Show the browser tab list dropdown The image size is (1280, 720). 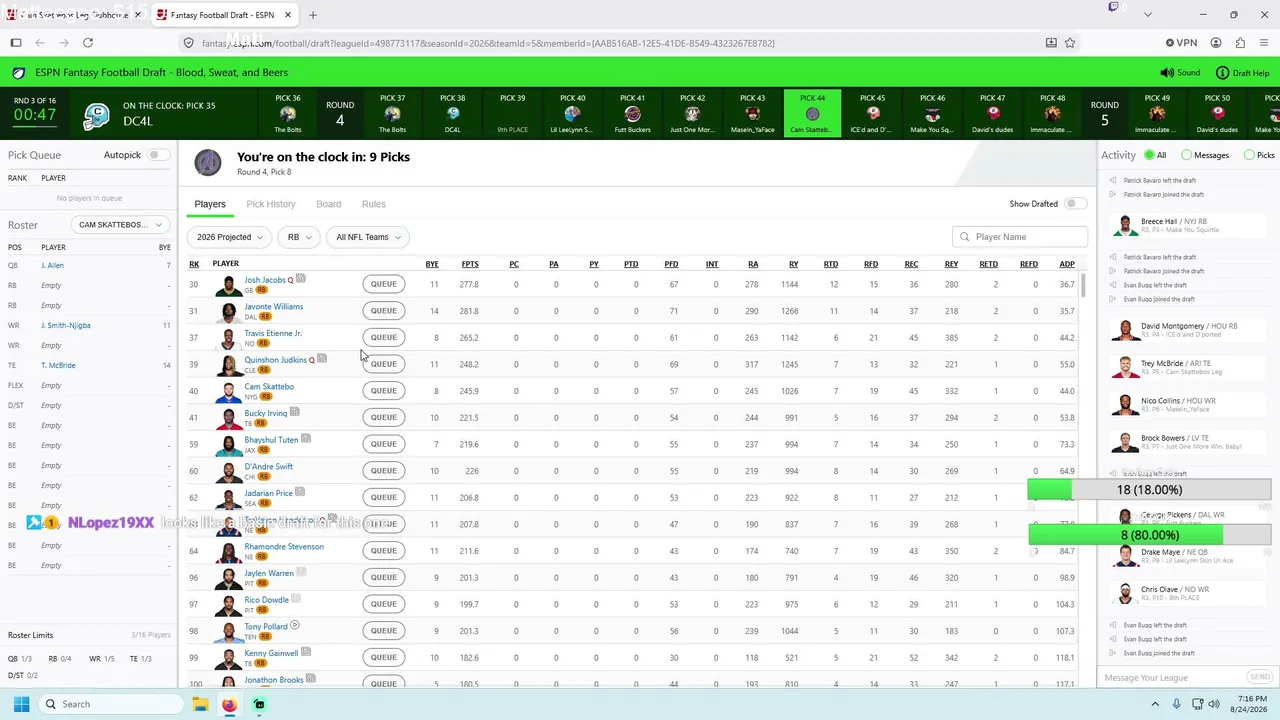(1147, 15)
